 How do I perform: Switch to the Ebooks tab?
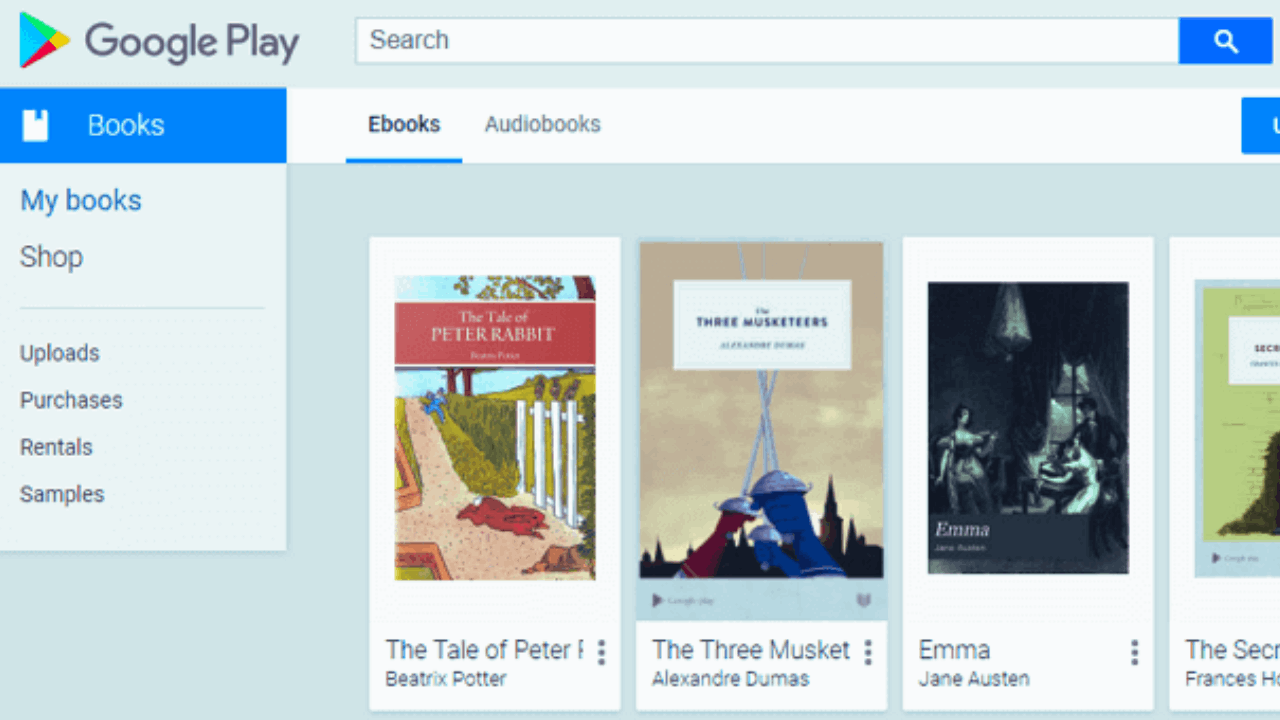point(404,124)
